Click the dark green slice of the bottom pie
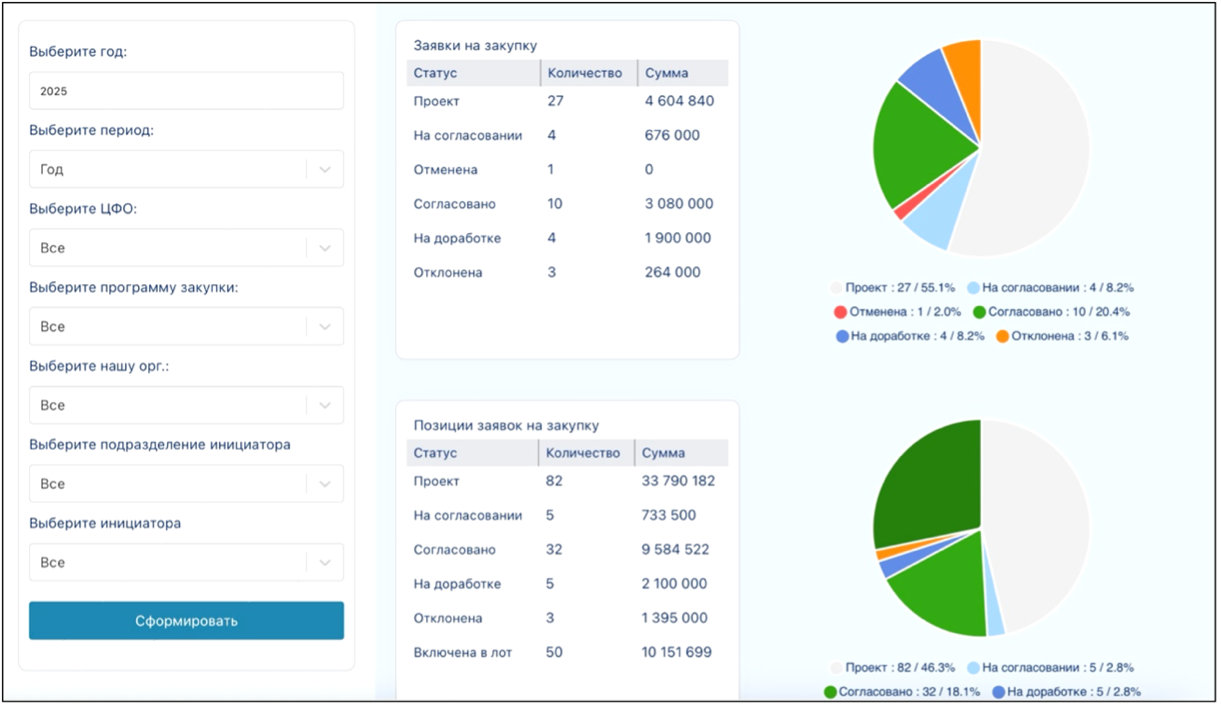This screenshot has width=1221, height=708. (x=925, y=480)
